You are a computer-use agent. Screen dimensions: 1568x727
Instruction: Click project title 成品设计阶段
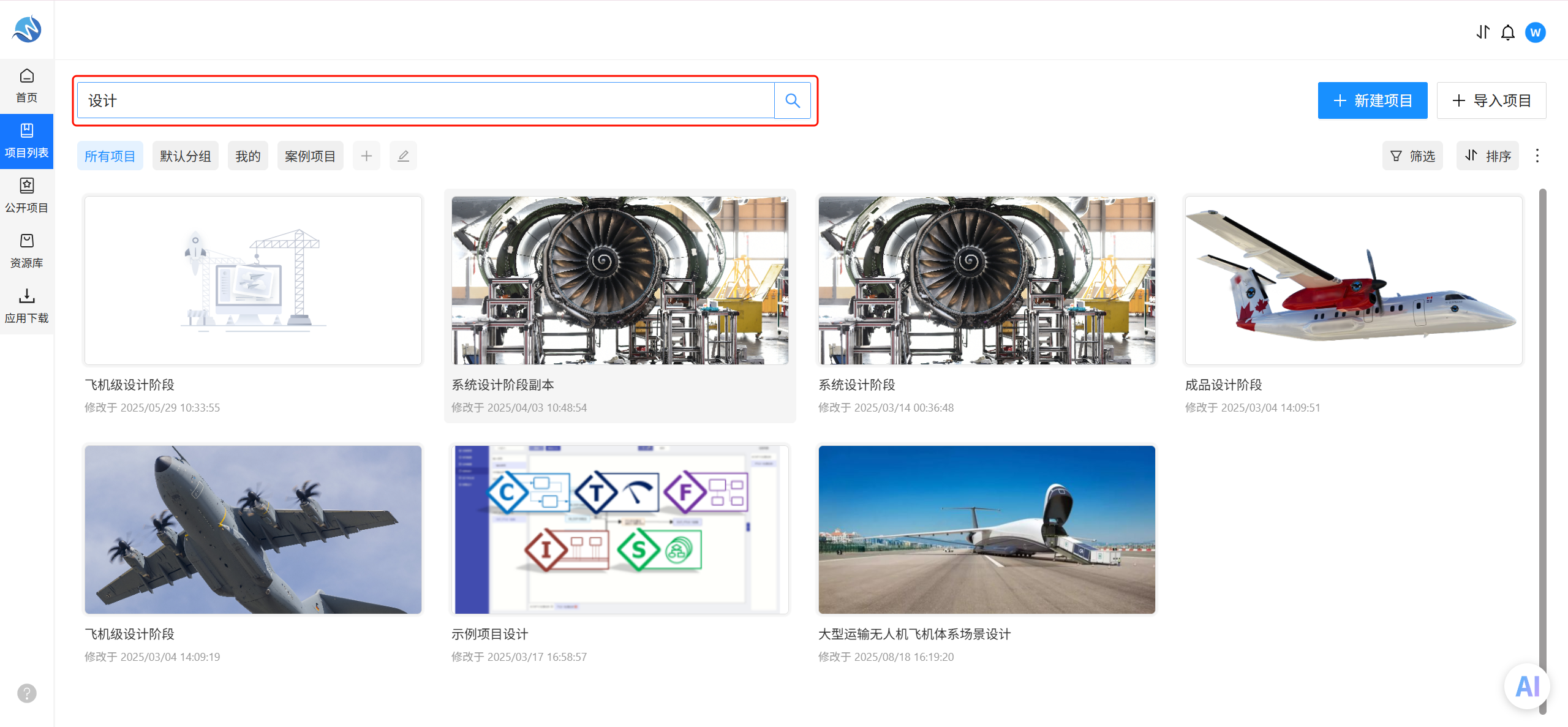tap(1224, 385)
